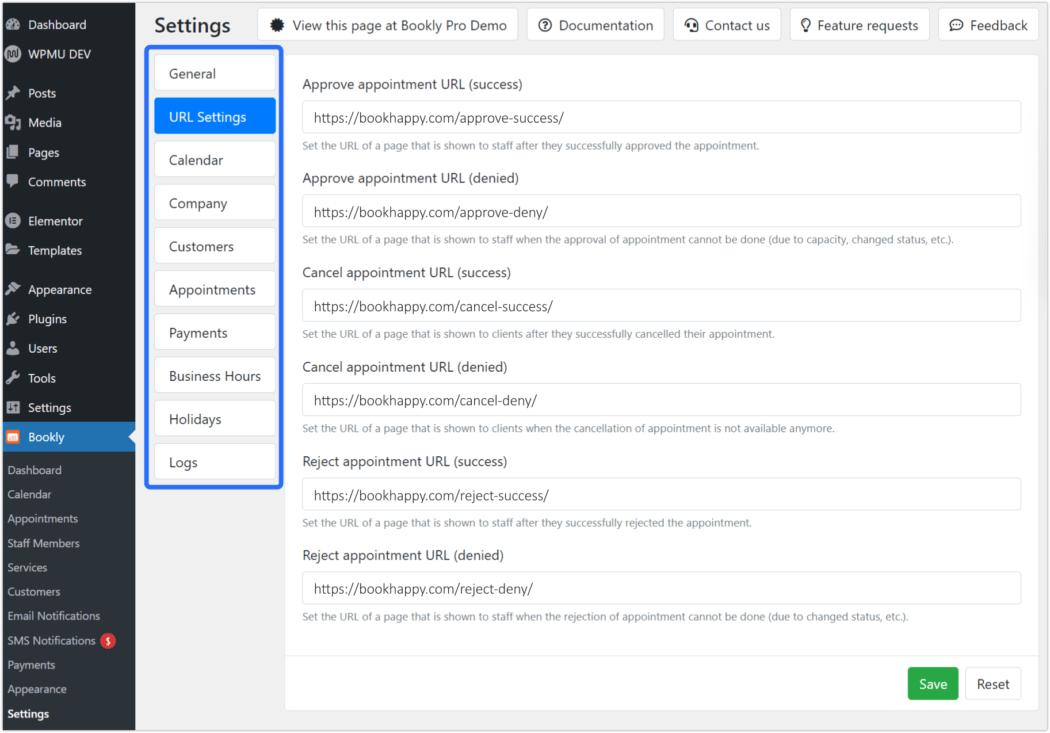Open WordPress Elementor menu label
Screen dimensions: 1050x733
[x=55, y=221]
